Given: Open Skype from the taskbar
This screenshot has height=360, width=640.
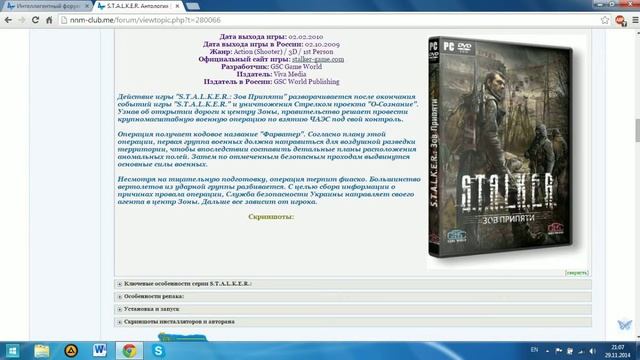Looking at the screenshot, I should pos(158,351).
